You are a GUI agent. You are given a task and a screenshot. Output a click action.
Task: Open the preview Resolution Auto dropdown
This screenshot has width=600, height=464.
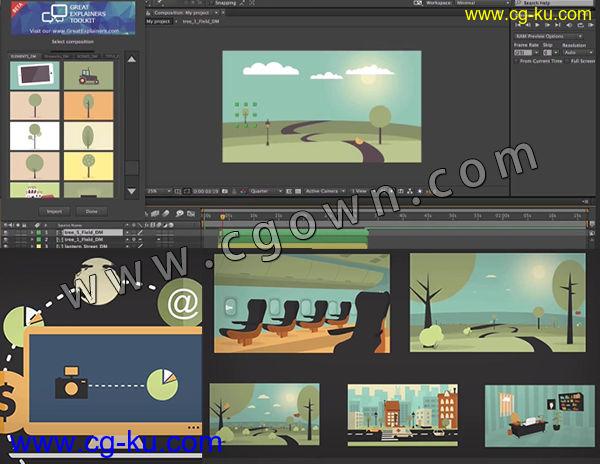click(x=578, y=52)
